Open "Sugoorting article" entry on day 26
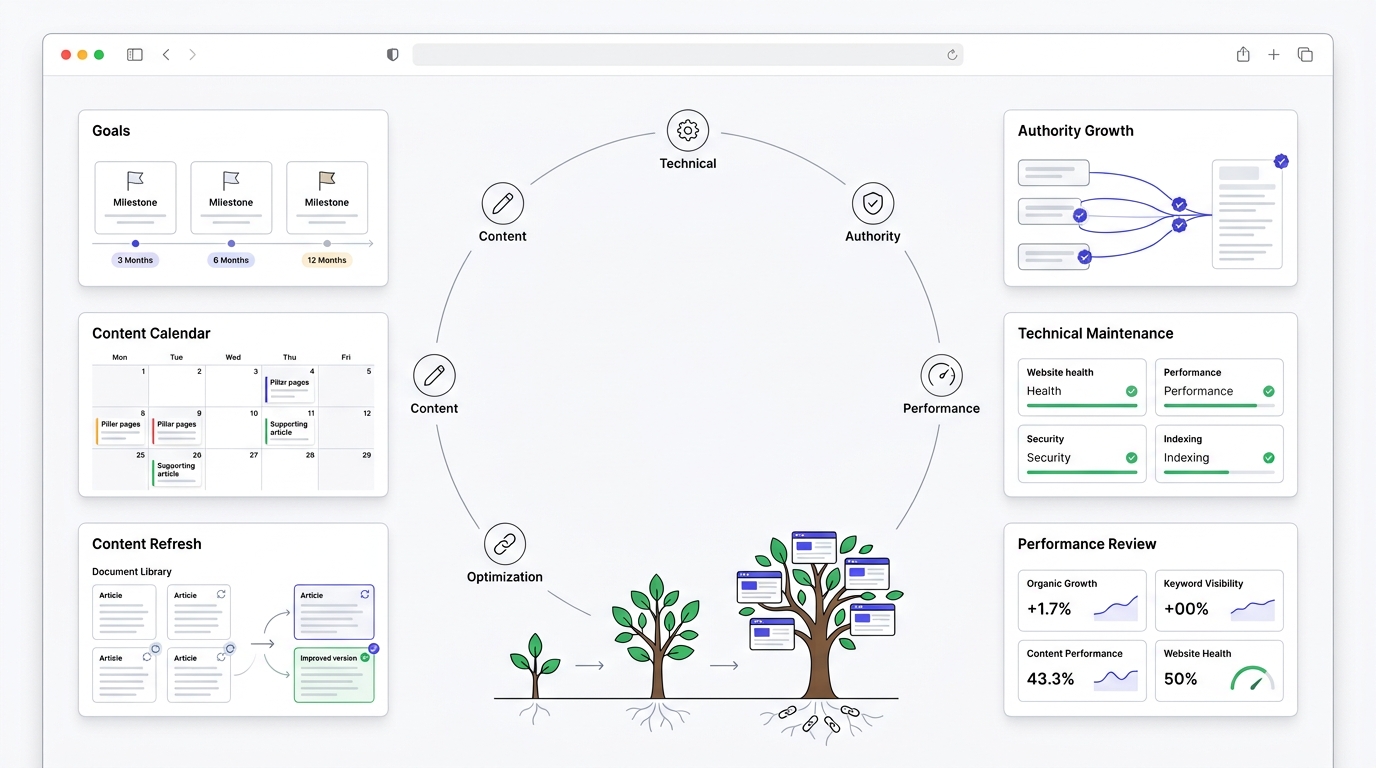The width and height of the screenshot is (1376, 768). pyautogui.click(x=177, y=473)
